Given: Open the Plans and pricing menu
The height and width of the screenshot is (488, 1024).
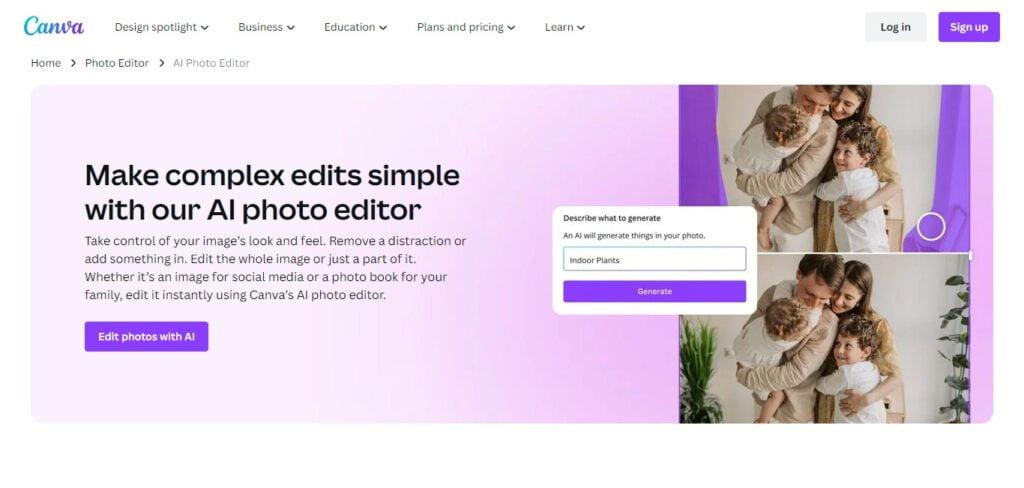Looking at the screenshot, I should pos(466,27).
